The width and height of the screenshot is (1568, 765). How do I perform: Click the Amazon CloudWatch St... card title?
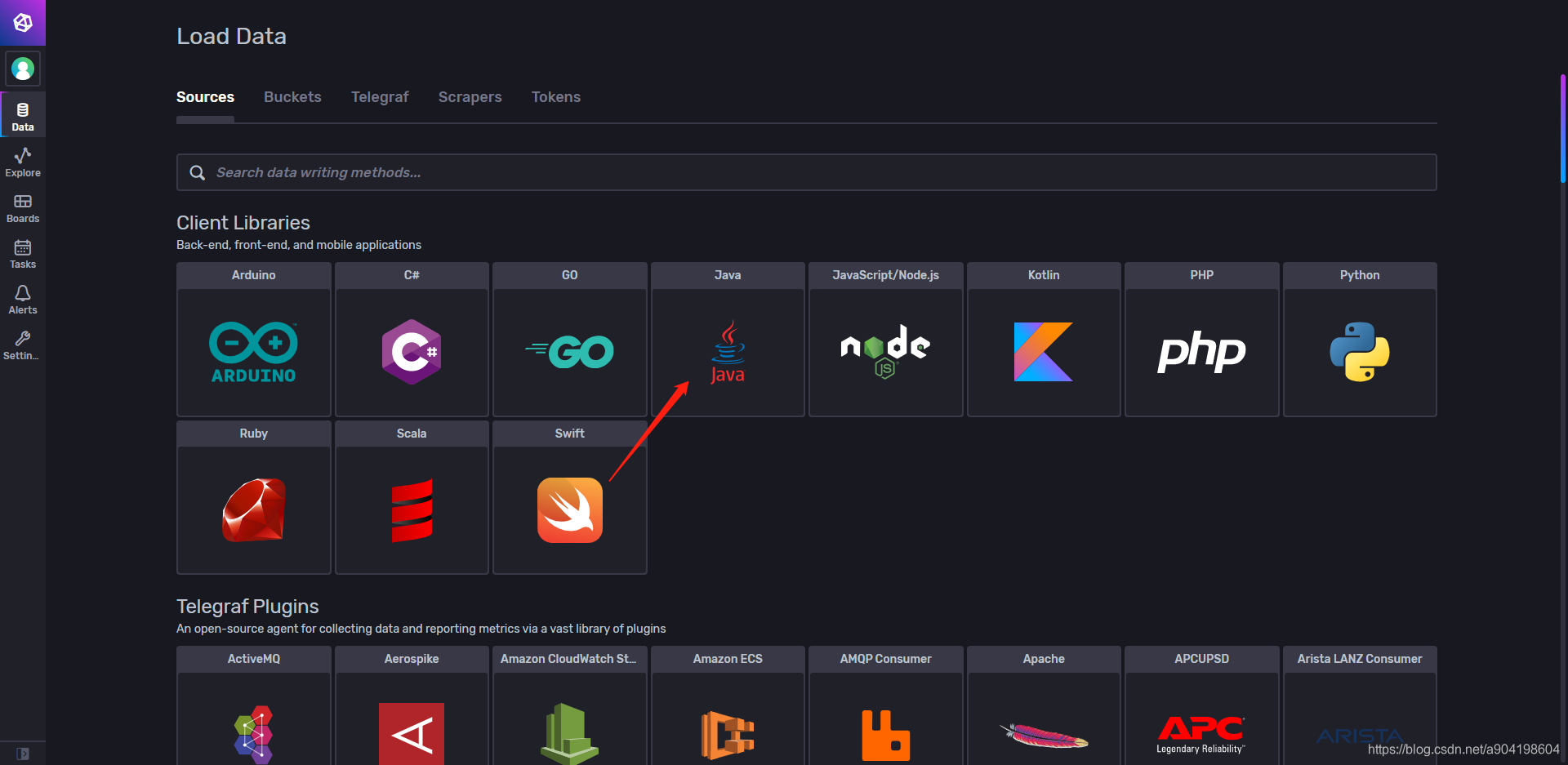568,659
